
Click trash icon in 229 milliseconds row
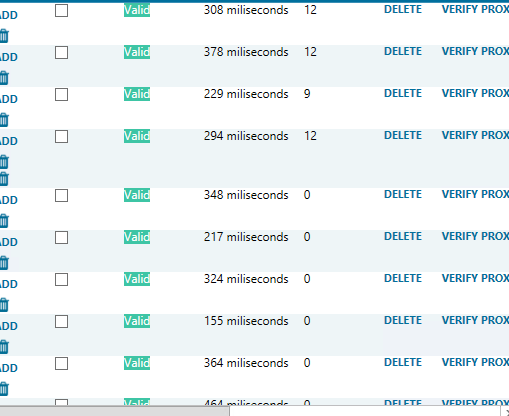tap(4, 120)
